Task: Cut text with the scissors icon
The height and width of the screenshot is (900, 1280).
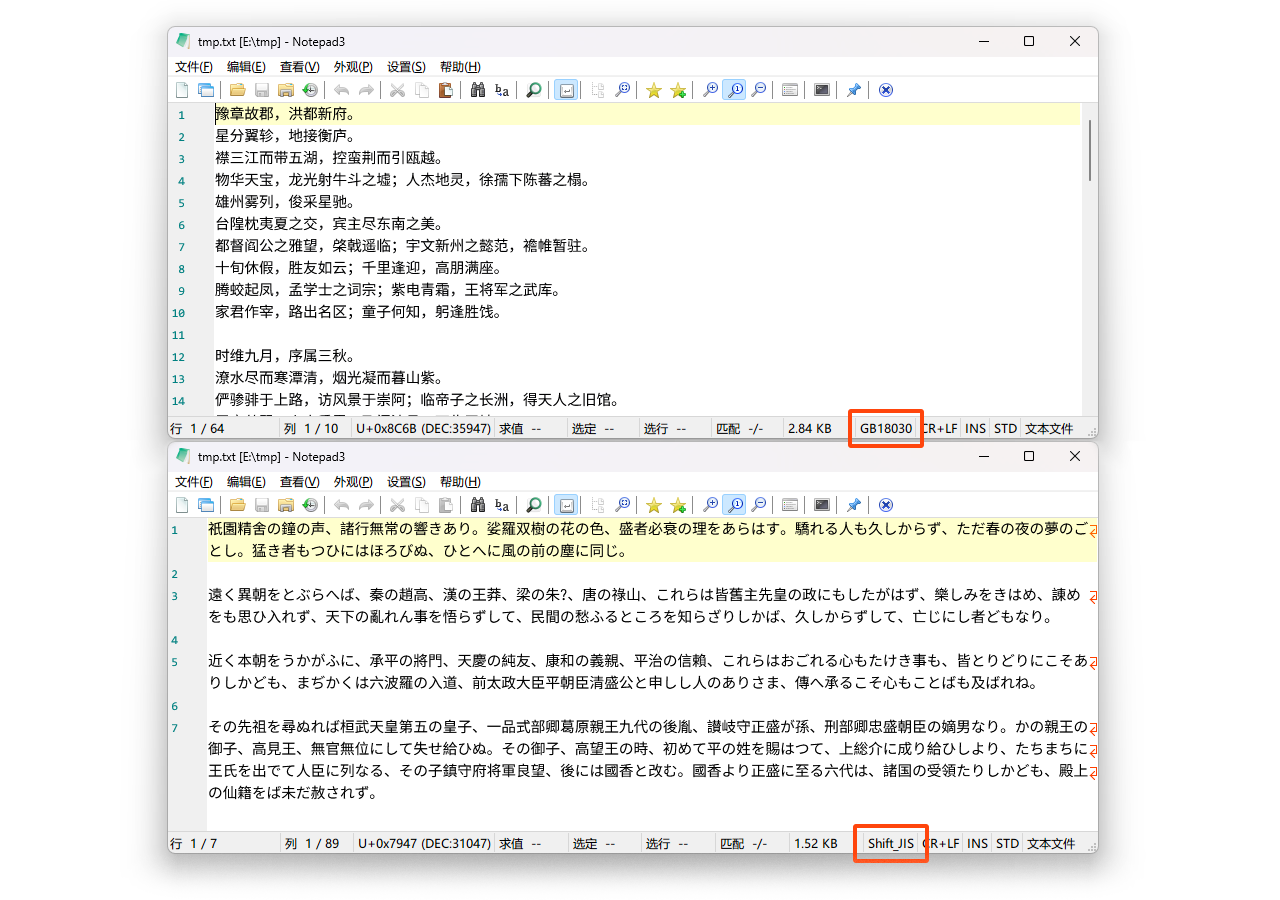Action: 396,90
